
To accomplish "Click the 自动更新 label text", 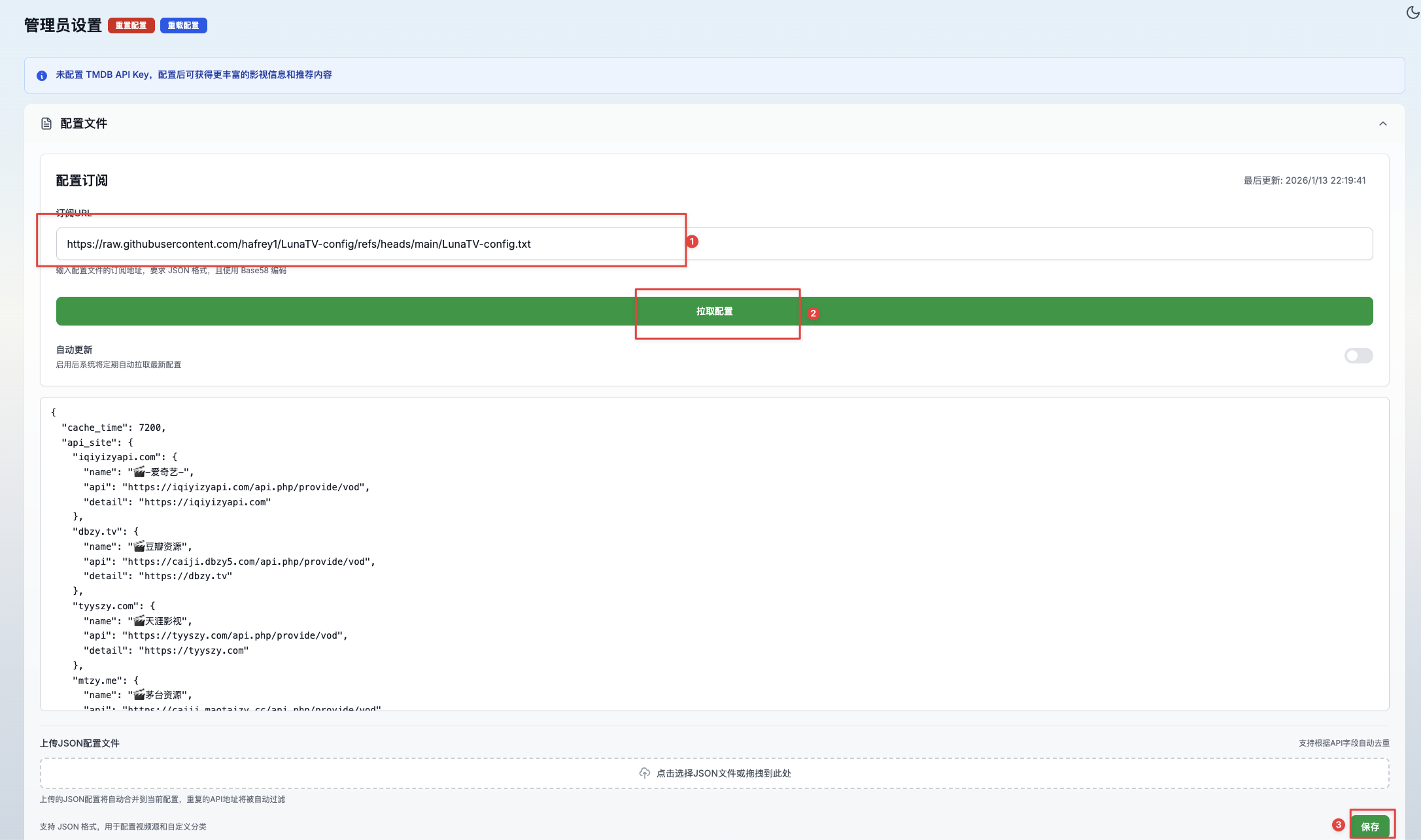I will click(74, 350).
